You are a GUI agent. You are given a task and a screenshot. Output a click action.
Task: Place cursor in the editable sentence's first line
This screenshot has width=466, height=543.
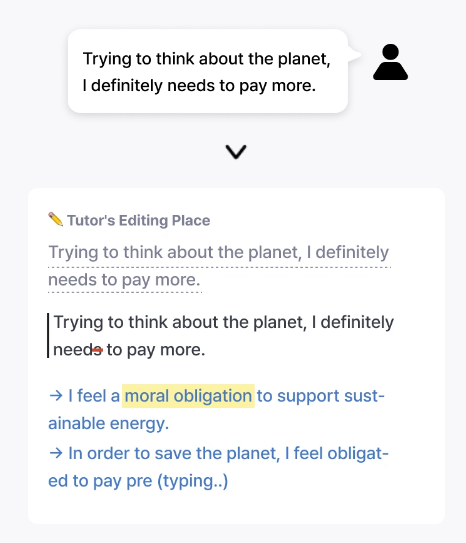tap(224, 322)
